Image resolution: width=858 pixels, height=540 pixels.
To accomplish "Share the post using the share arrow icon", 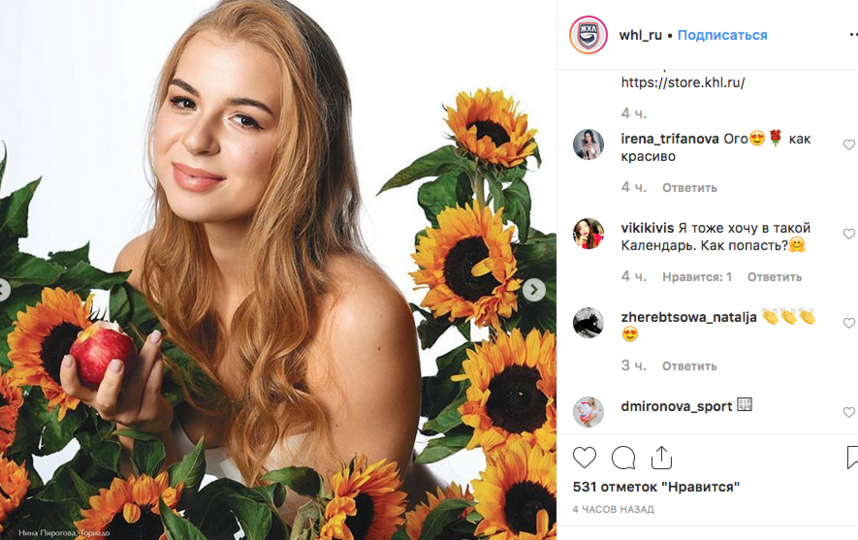I will pos(661,458).
